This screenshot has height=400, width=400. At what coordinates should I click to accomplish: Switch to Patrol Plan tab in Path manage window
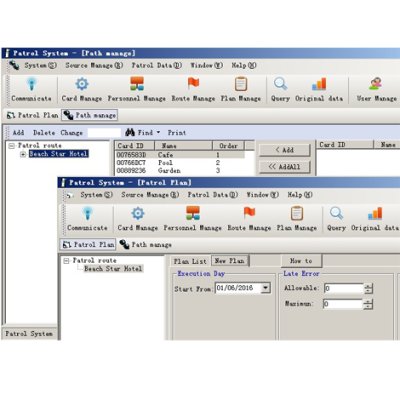[33, 115]
